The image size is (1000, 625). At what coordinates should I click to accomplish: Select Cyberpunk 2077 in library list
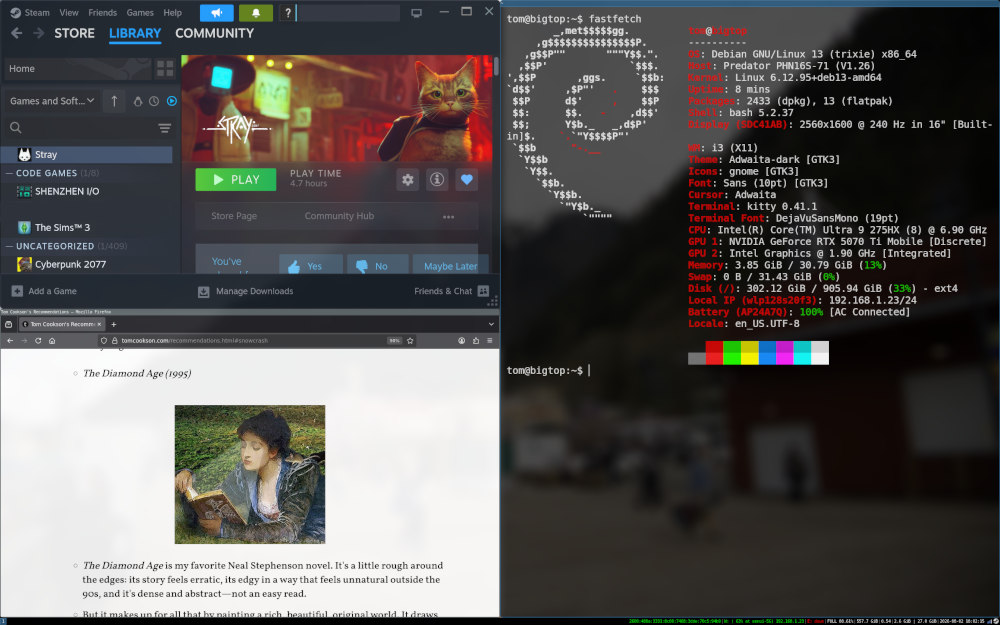click(x=87, y=264)
